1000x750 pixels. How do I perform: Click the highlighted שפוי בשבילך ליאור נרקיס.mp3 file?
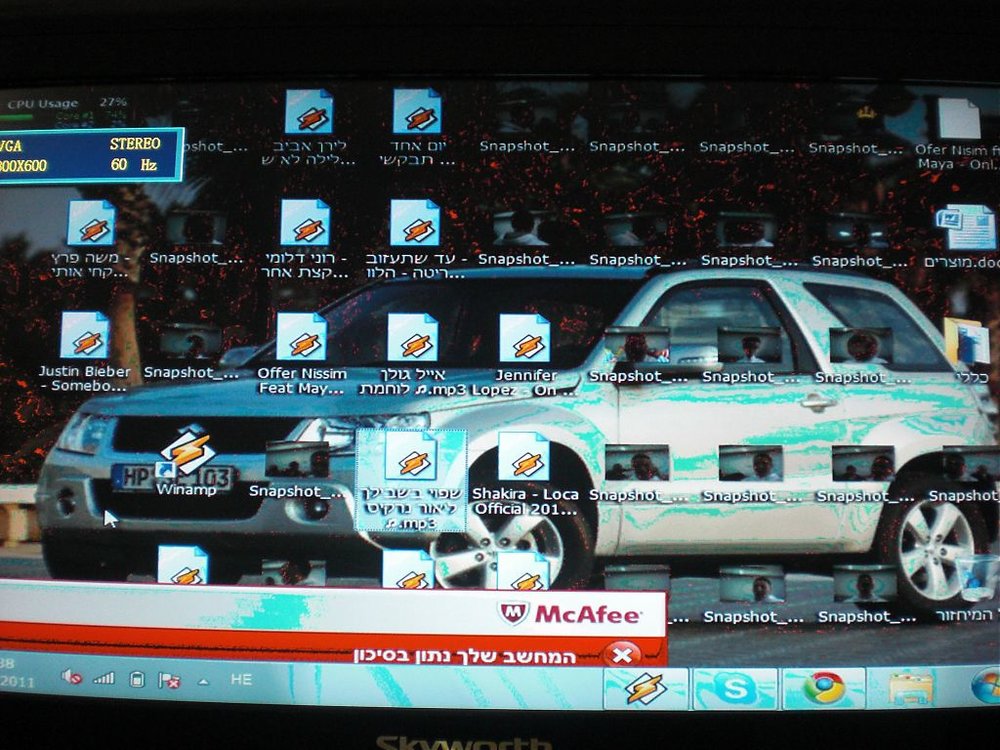coord(411,480)
